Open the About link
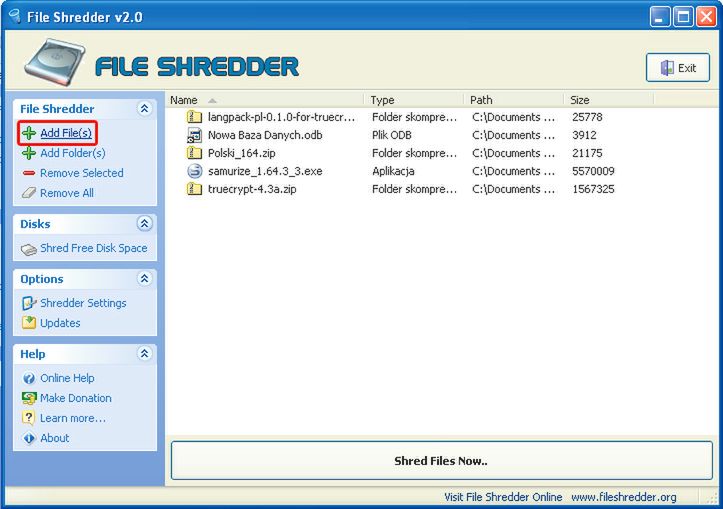Image resolution: width=723 pixels, height=509 pixels. pyautogui.click(x=54, y=438)
